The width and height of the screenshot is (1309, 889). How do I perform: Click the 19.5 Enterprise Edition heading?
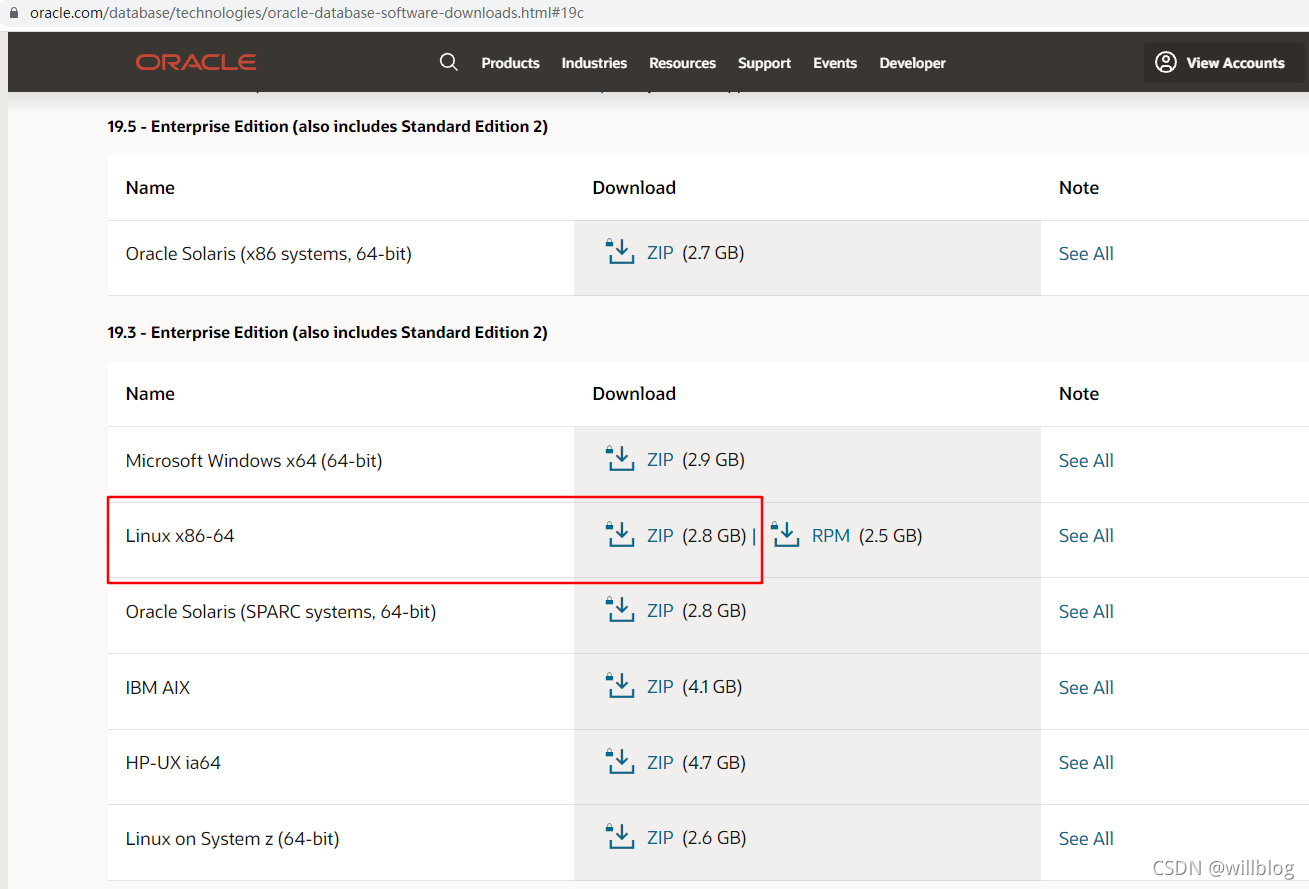327,126
